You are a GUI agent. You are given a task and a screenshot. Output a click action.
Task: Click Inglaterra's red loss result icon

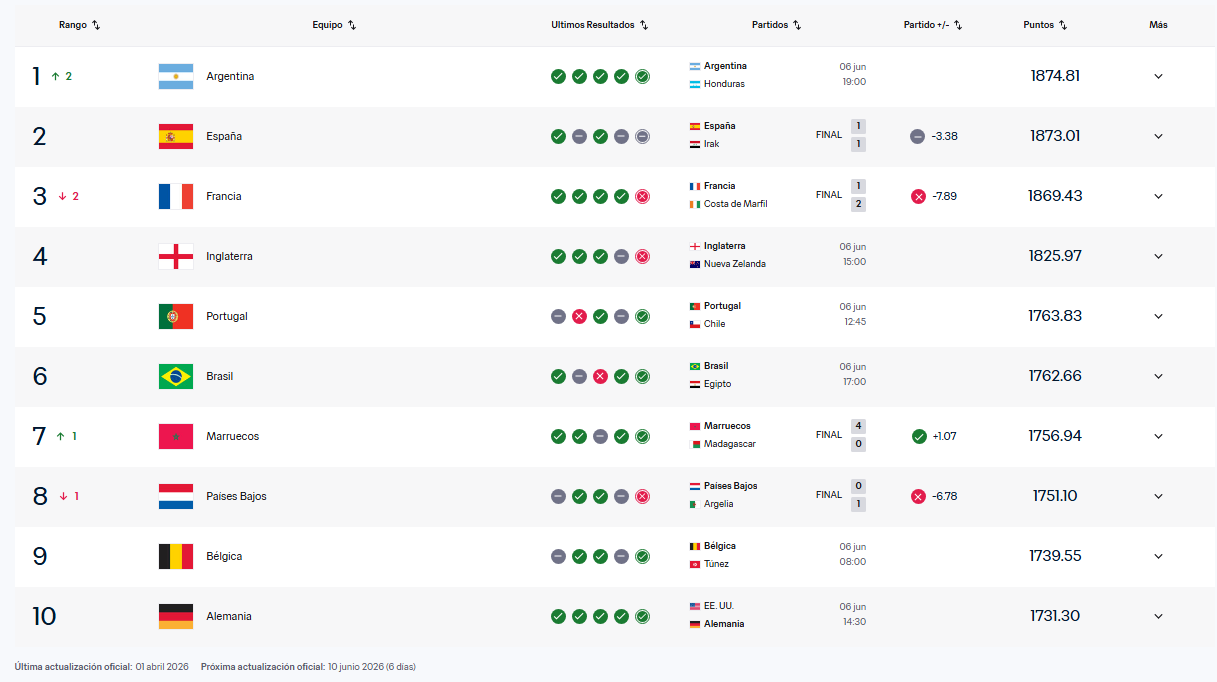pos(642,256)
